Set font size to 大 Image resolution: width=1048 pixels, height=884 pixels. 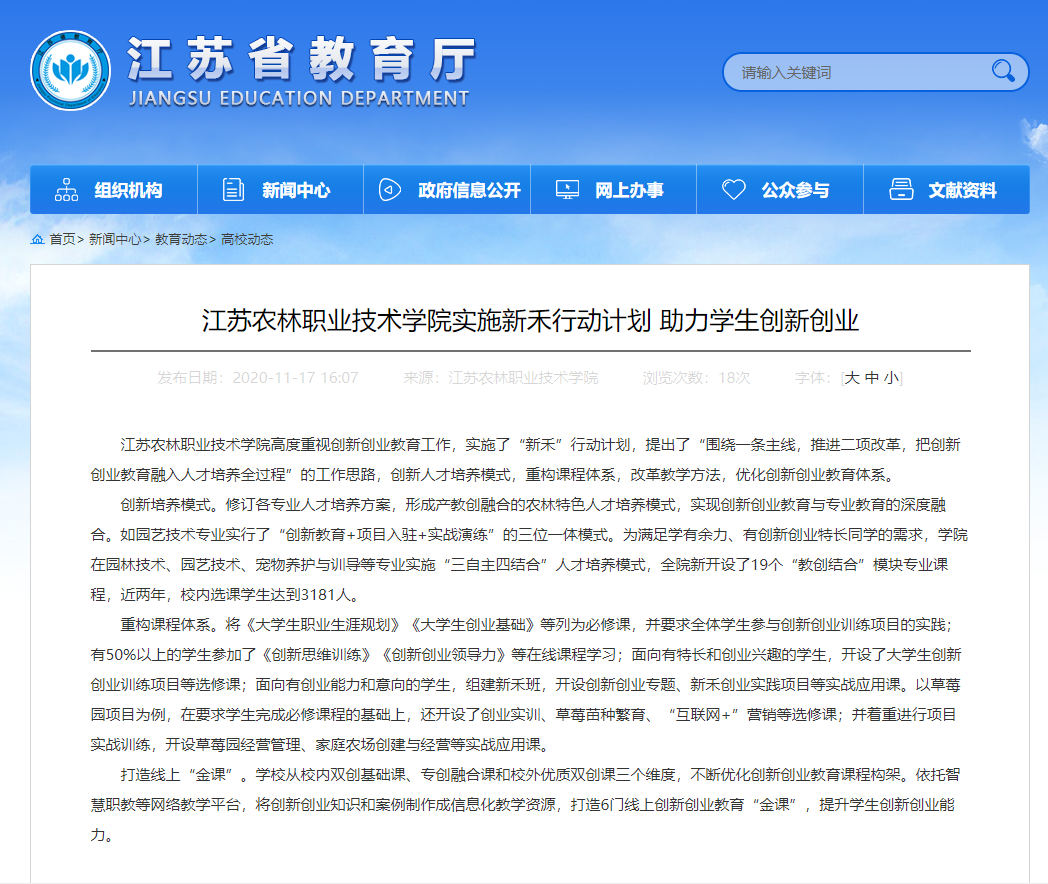coord(852,378)
